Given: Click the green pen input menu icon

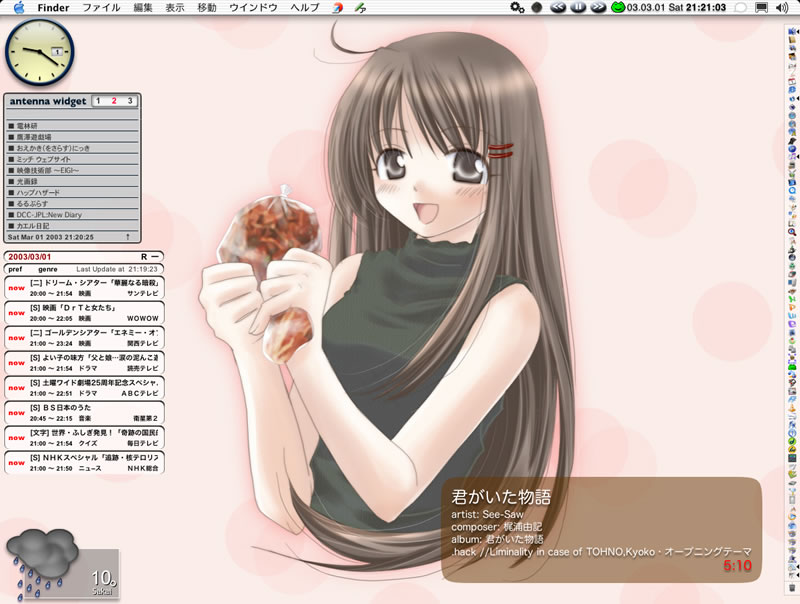Looking at the screenshot, I should (x=360, y=8).
